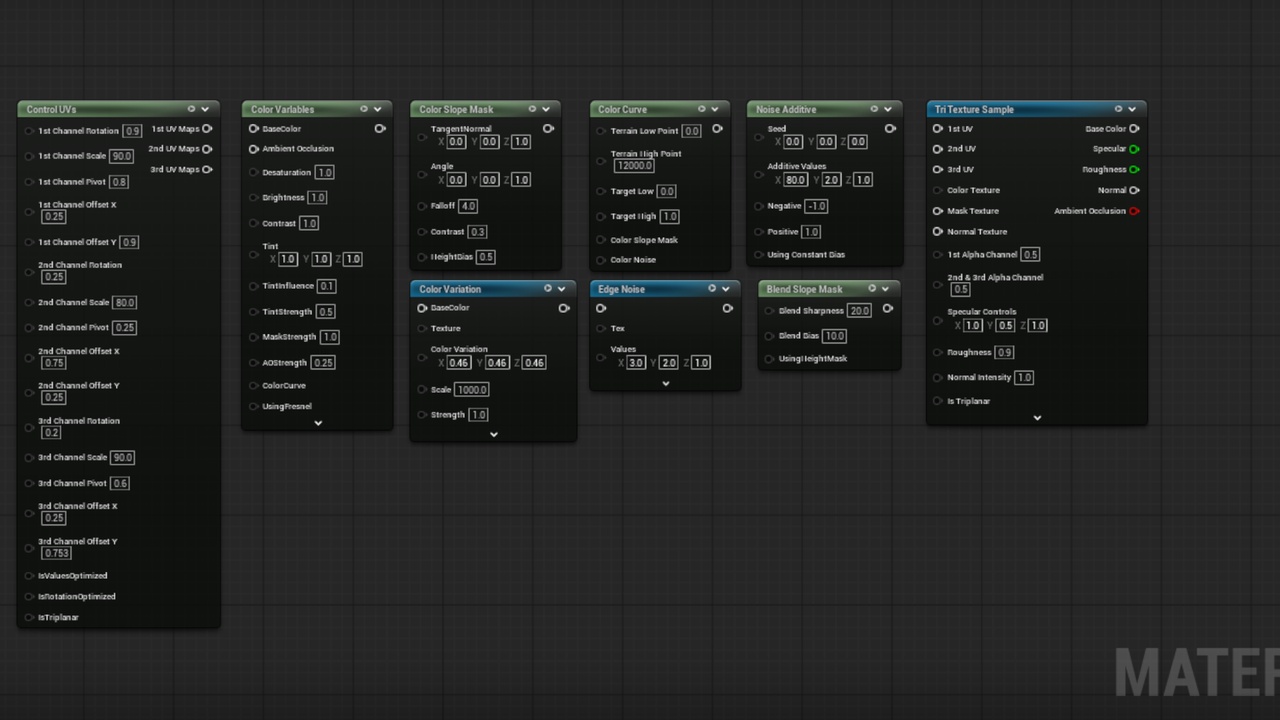
Task: Click Normal output pin on Tri Texture Sample
Action: 1134,190
